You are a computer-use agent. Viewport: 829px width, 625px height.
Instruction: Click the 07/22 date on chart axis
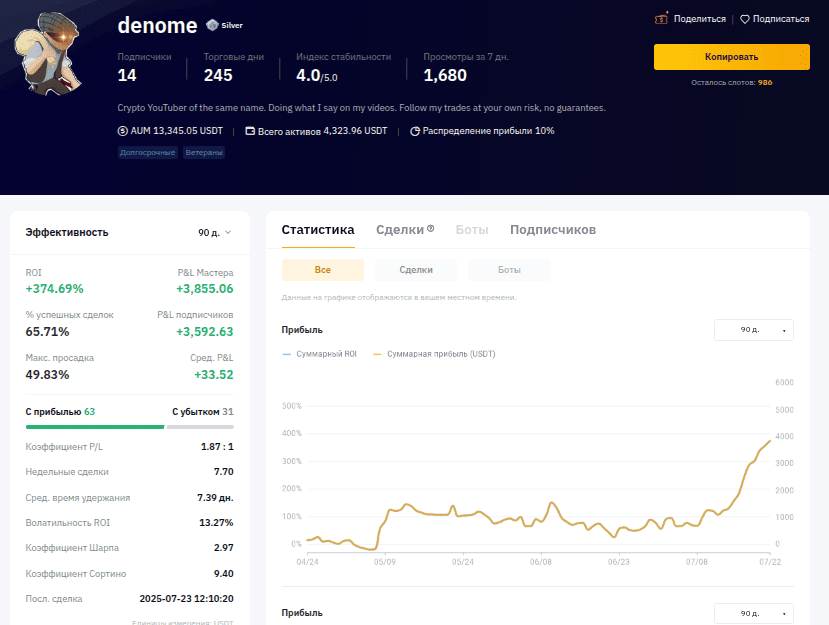770,562
